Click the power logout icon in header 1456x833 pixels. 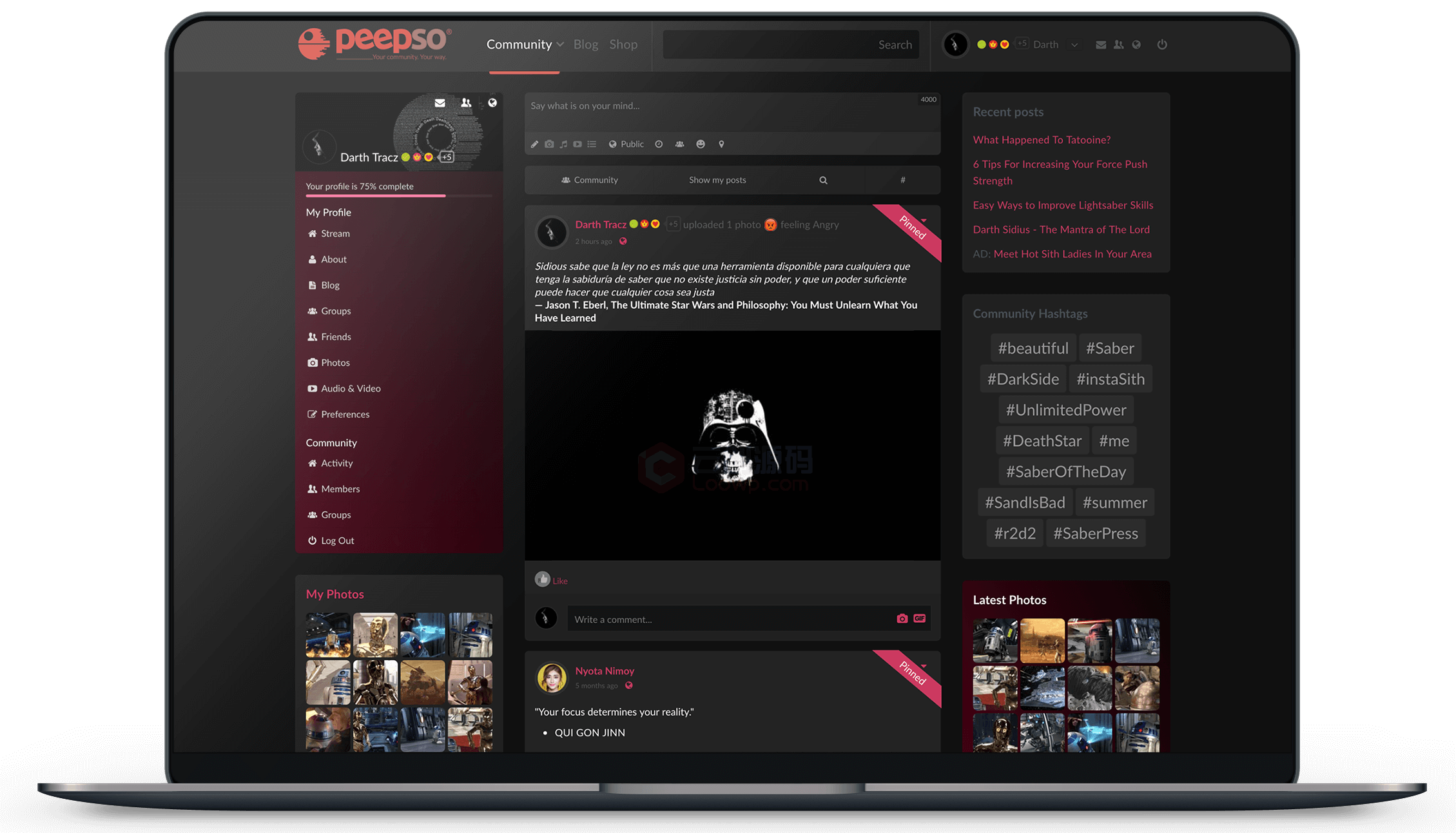tap(1162, 44)
